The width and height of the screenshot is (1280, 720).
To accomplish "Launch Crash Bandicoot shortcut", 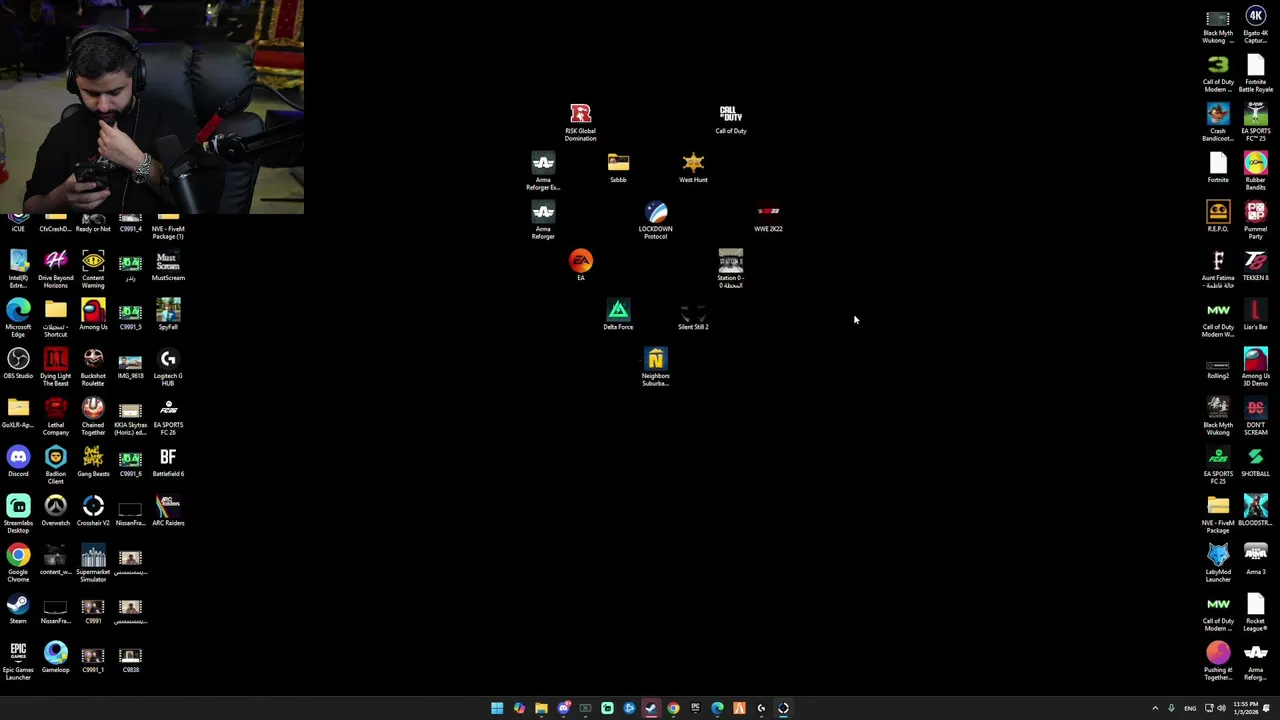I will point(1218,122).
